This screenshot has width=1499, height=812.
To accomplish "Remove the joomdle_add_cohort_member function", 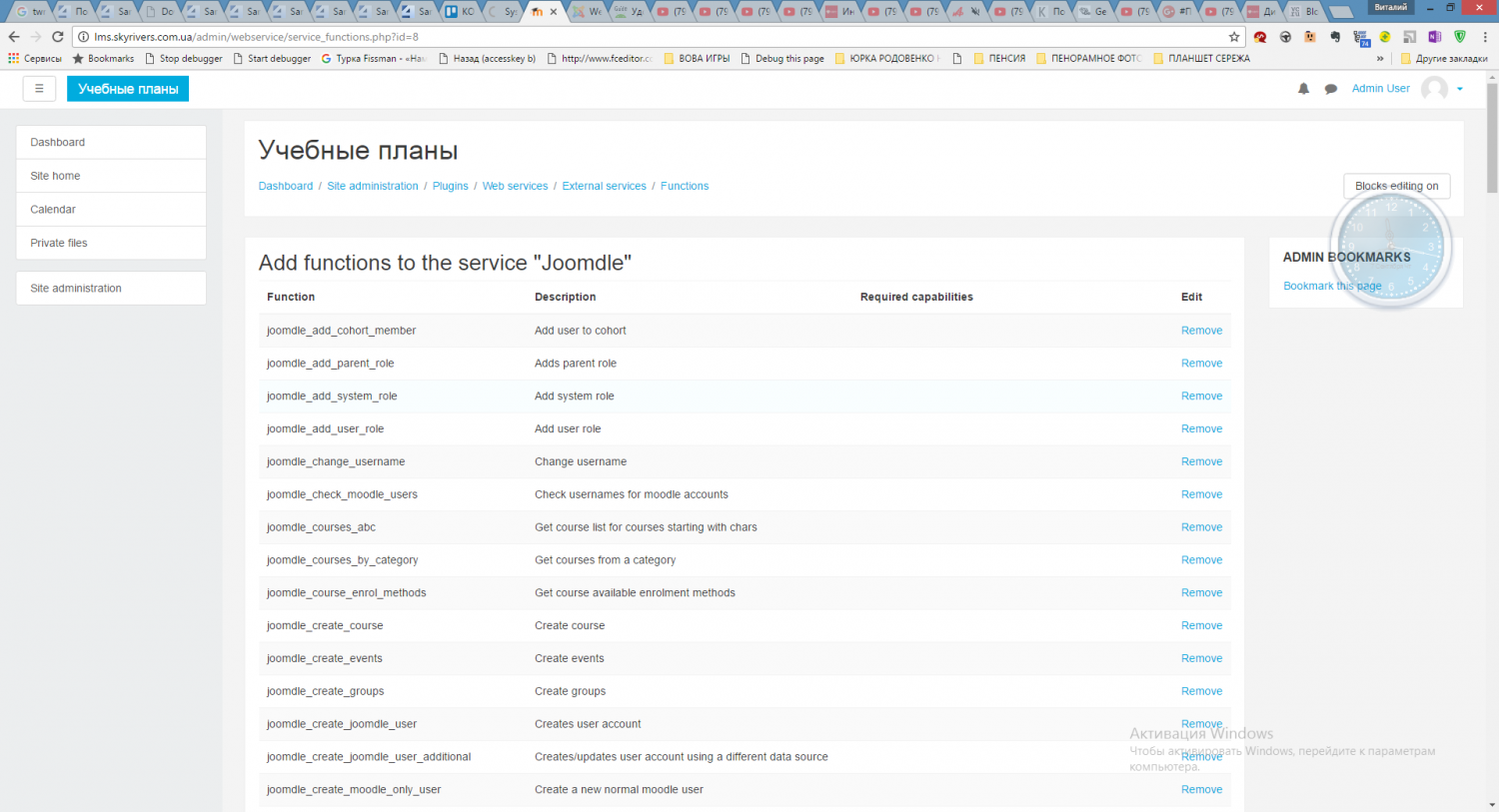I will click(x=1201, y=331).
